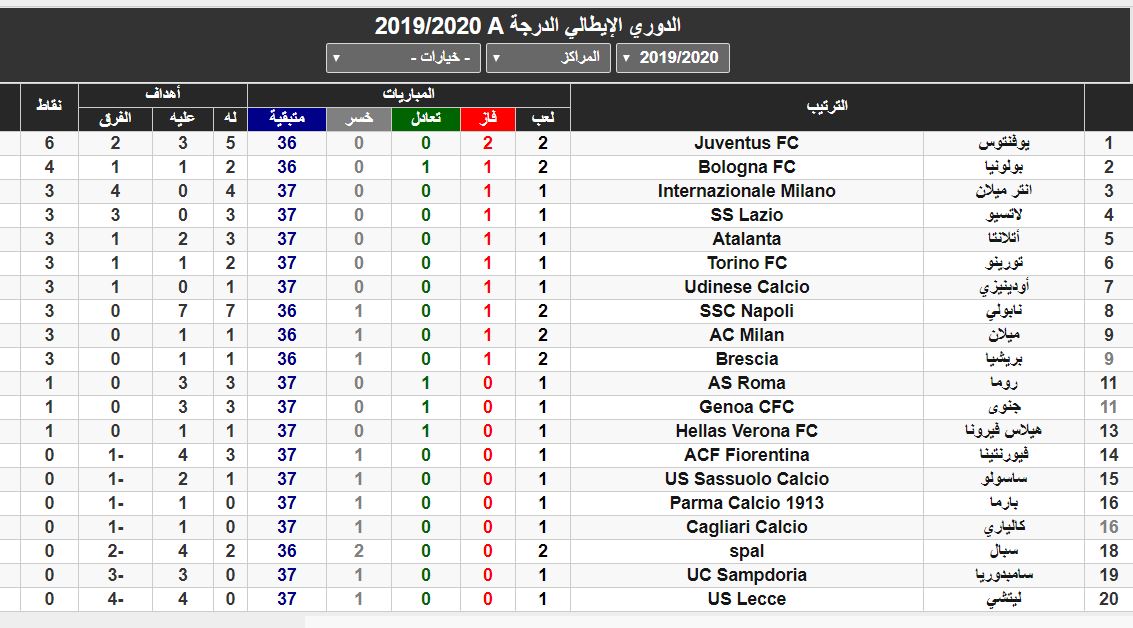
Task: Click the red فاز column header
Action: (x=487, y=119)
